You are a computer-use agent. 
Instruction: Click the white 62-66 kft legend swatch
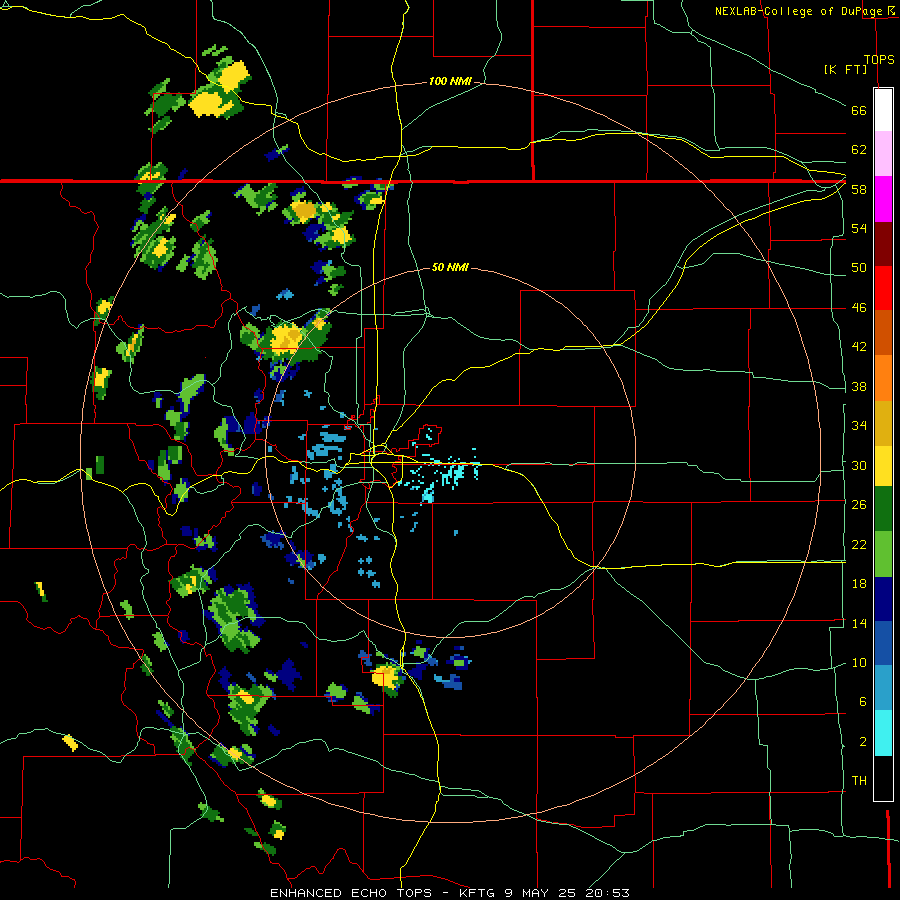883,110
